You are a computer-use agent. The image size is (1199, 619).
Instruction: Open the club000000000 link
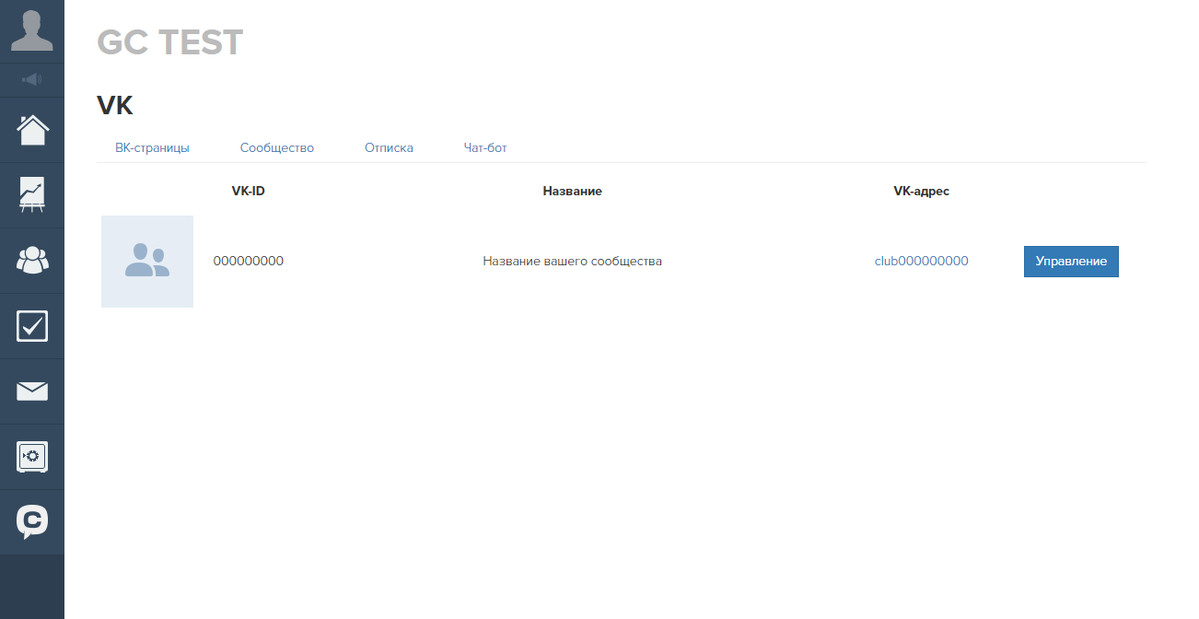[921, 261]
